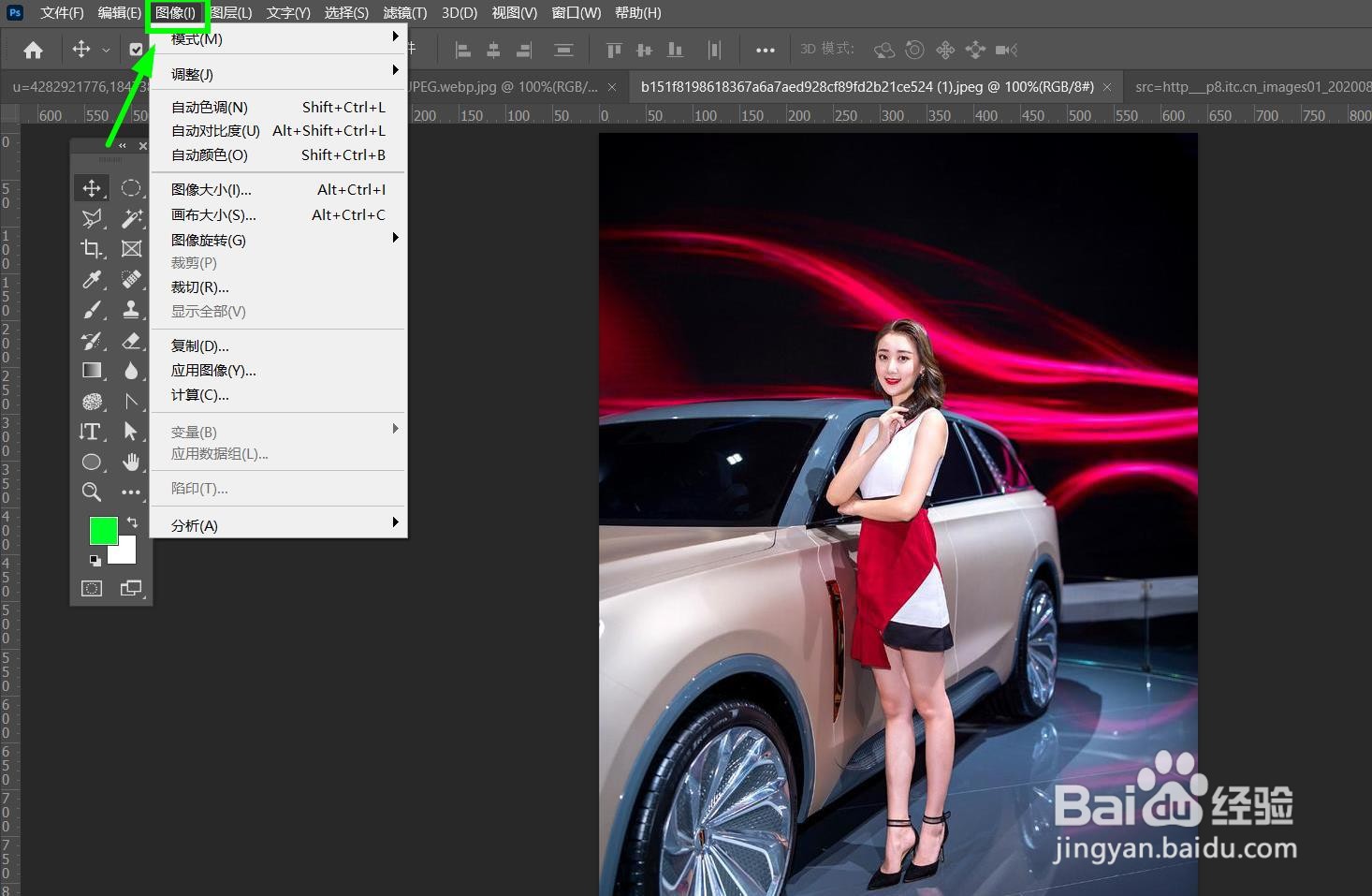This screenshot has height=896, width=1372.
Task: Reset default foreground and background colors
Action: click(x=95, y=560)
